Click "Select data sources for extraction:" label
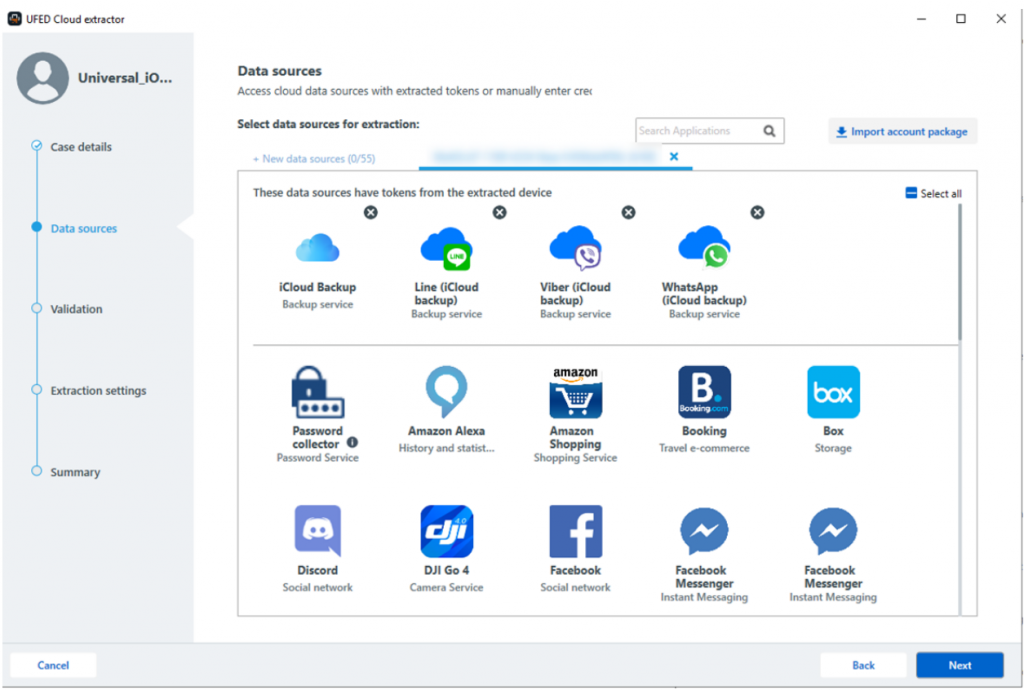Viewport: 1024px width, 690px height. (328, 124)
